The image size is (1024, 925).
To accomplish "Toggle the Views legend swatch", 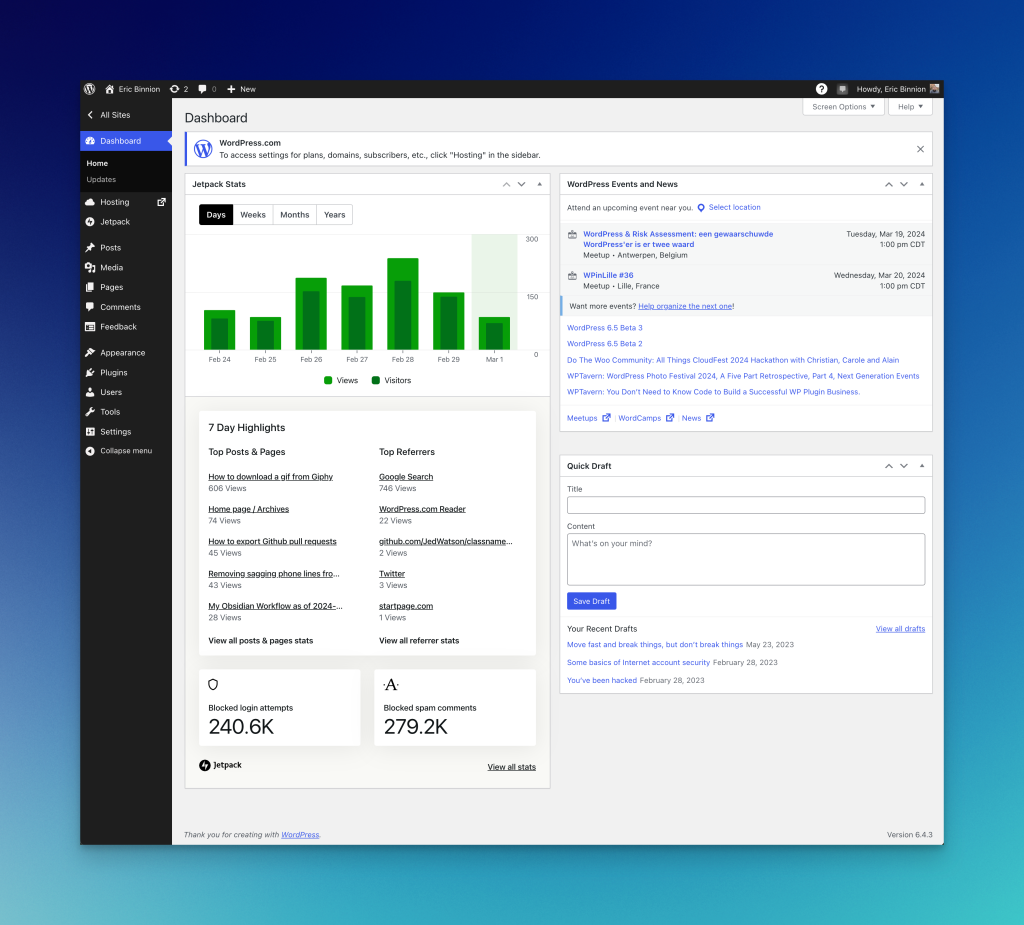I will [x=328, y=380].
